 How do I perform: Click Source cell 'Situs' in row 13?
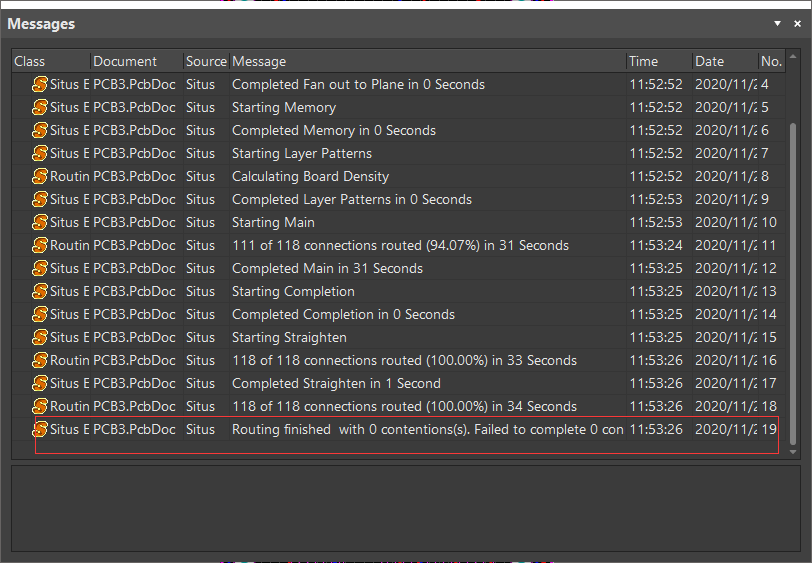[200, 291]
